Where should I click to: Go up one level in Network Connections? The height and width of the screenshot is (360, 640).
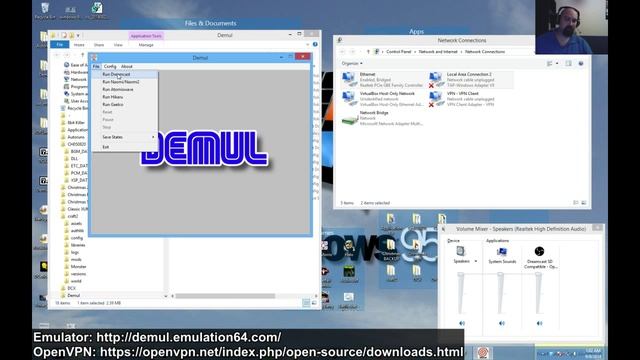tap(368, 52)
